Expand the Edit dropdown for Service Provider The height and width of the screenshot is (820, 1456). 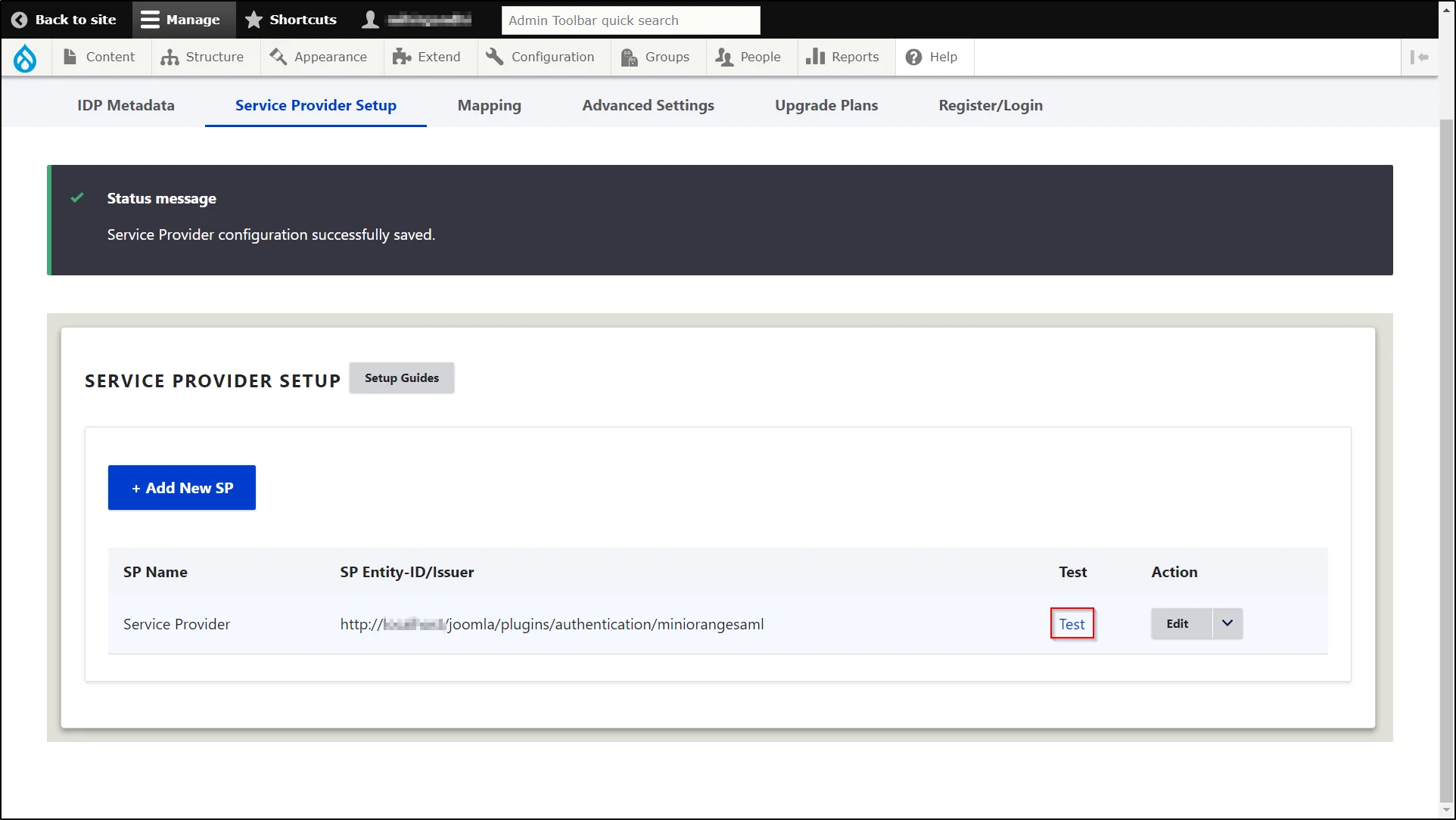[x=1227, y=623]
